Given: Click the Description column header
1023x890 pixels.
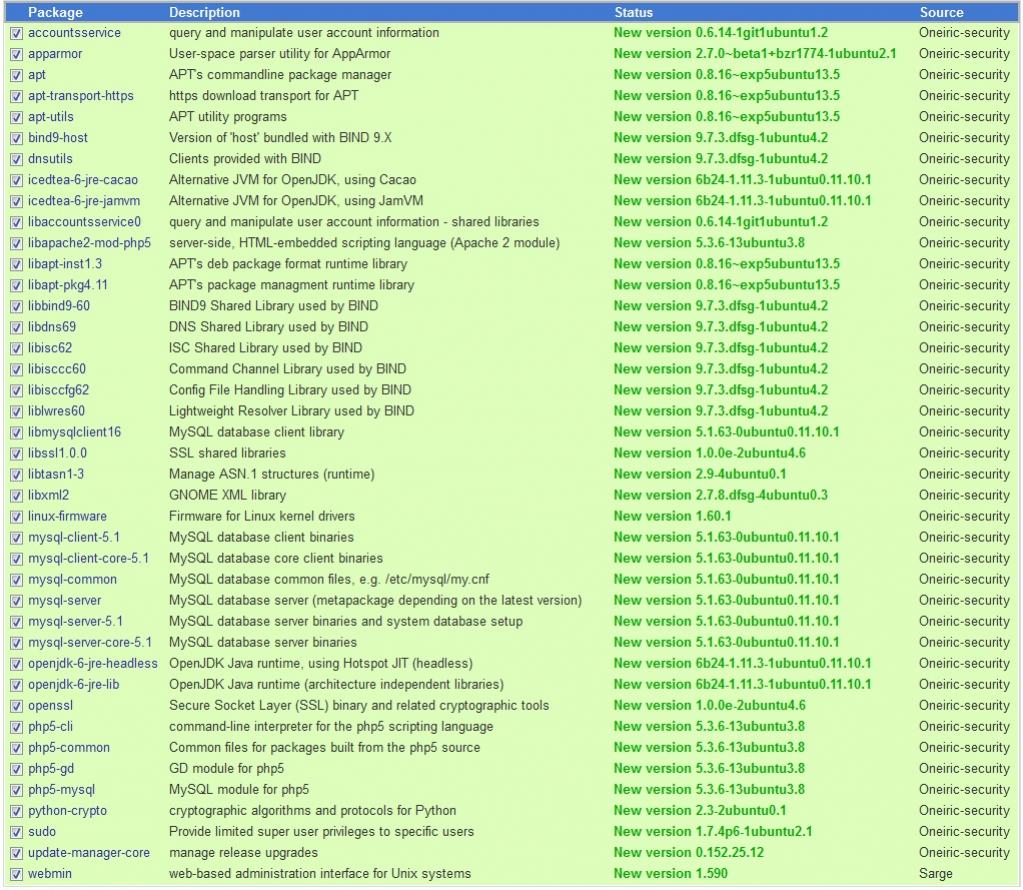Looking at the screenshot, I should [204, 12].
